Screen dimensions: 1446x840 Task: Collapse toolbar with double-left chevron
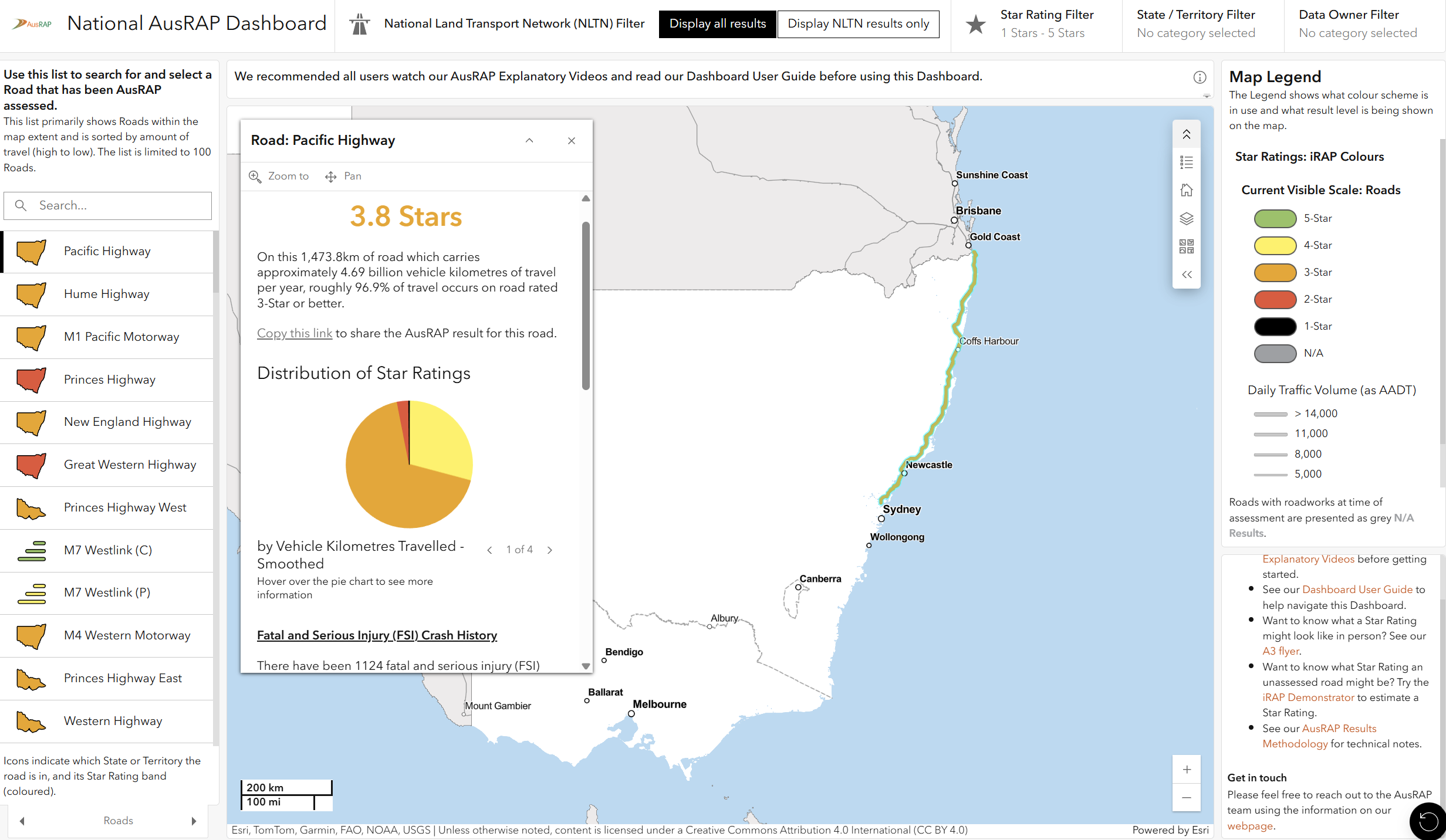(1186, 274)
